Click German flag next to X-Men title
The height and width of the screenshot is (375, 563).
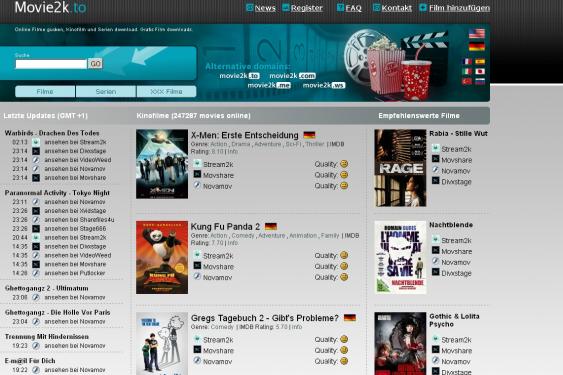pos(309,135)
